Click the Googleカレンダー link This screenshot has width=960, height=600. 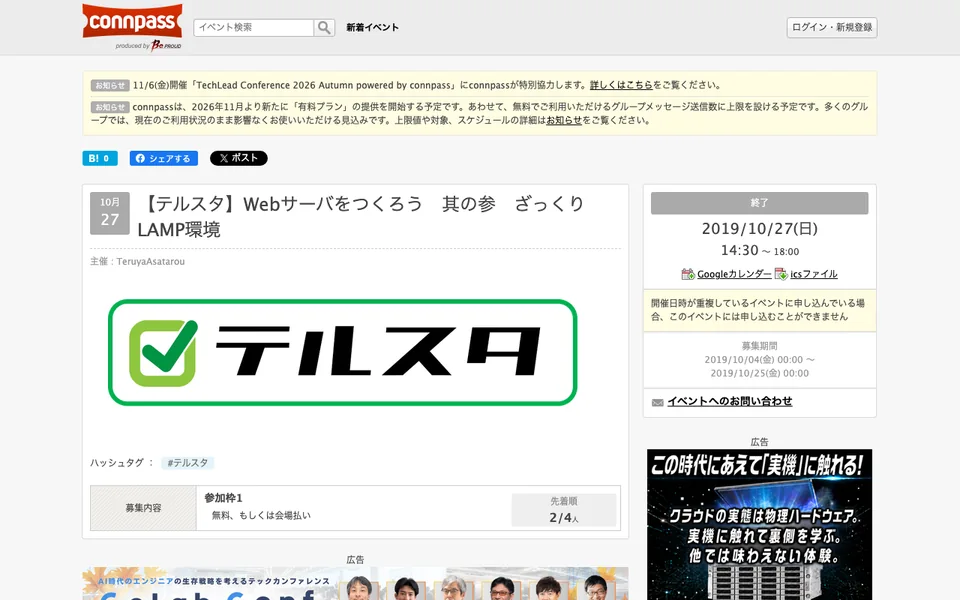point(734,274)
